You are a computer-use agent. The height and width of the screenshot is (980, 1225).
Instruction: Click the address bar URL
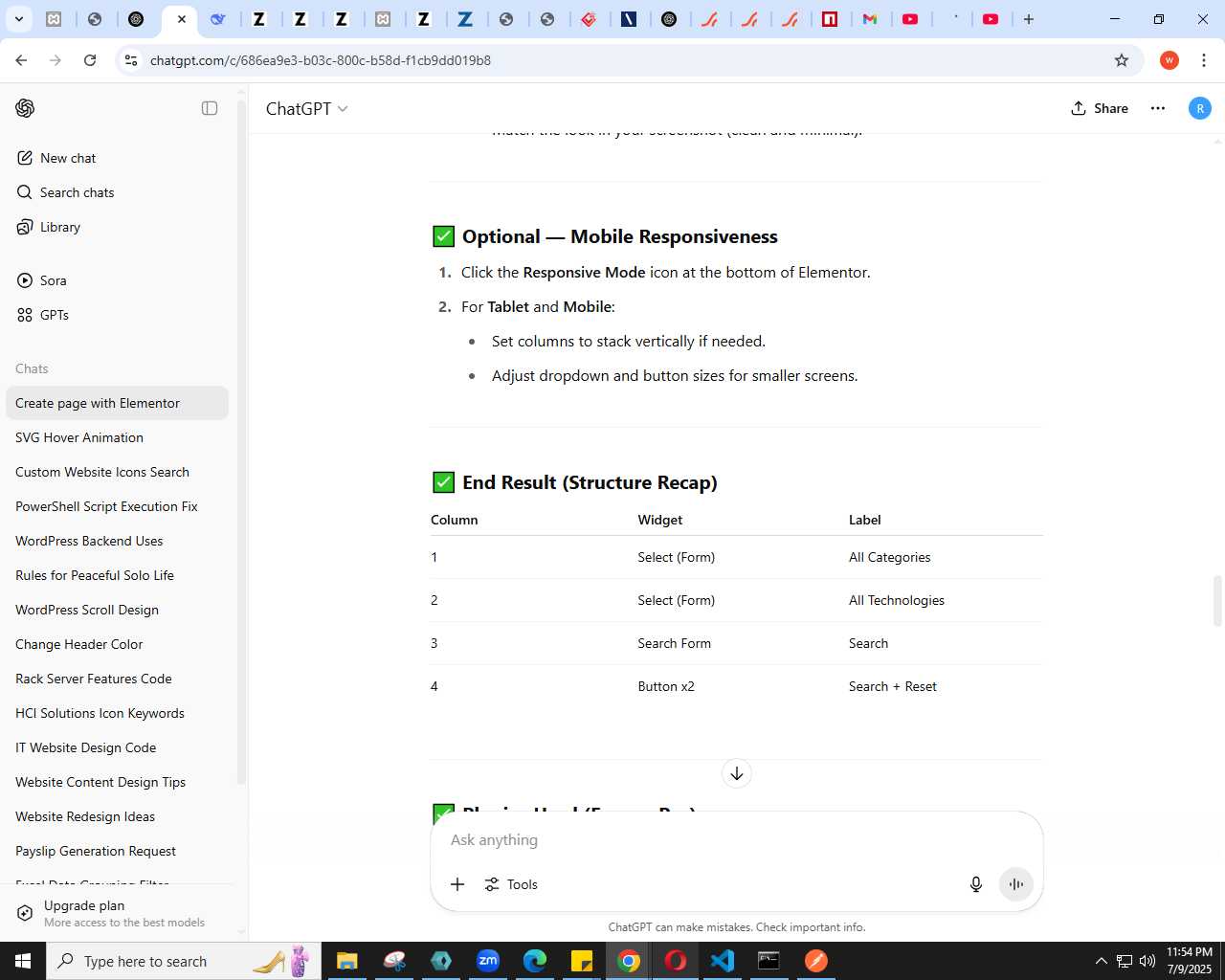point(321,60)
